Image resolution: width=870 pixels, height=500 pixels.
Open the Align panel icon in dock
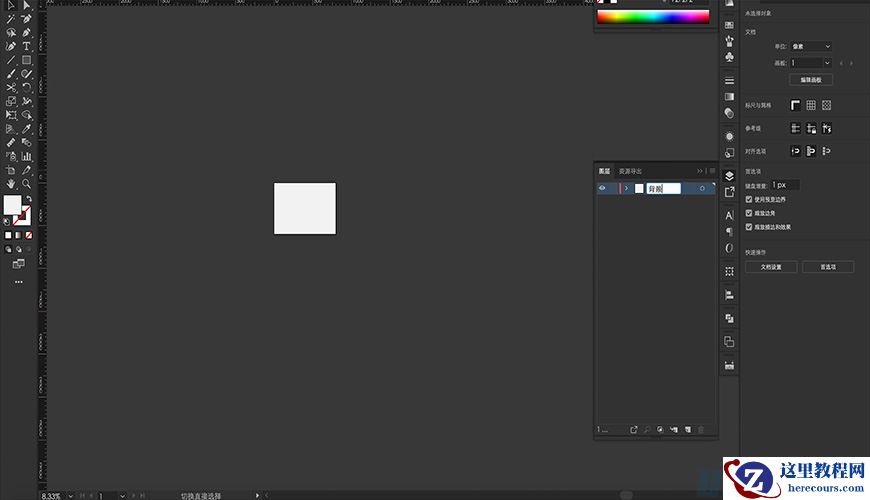(x=729, y=294)
